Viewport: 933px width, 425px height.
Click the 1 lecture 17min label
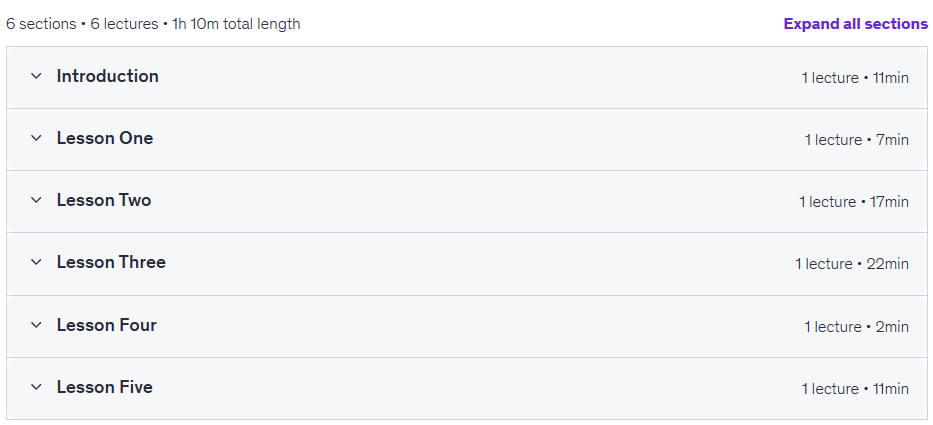[x=854, y=202]
